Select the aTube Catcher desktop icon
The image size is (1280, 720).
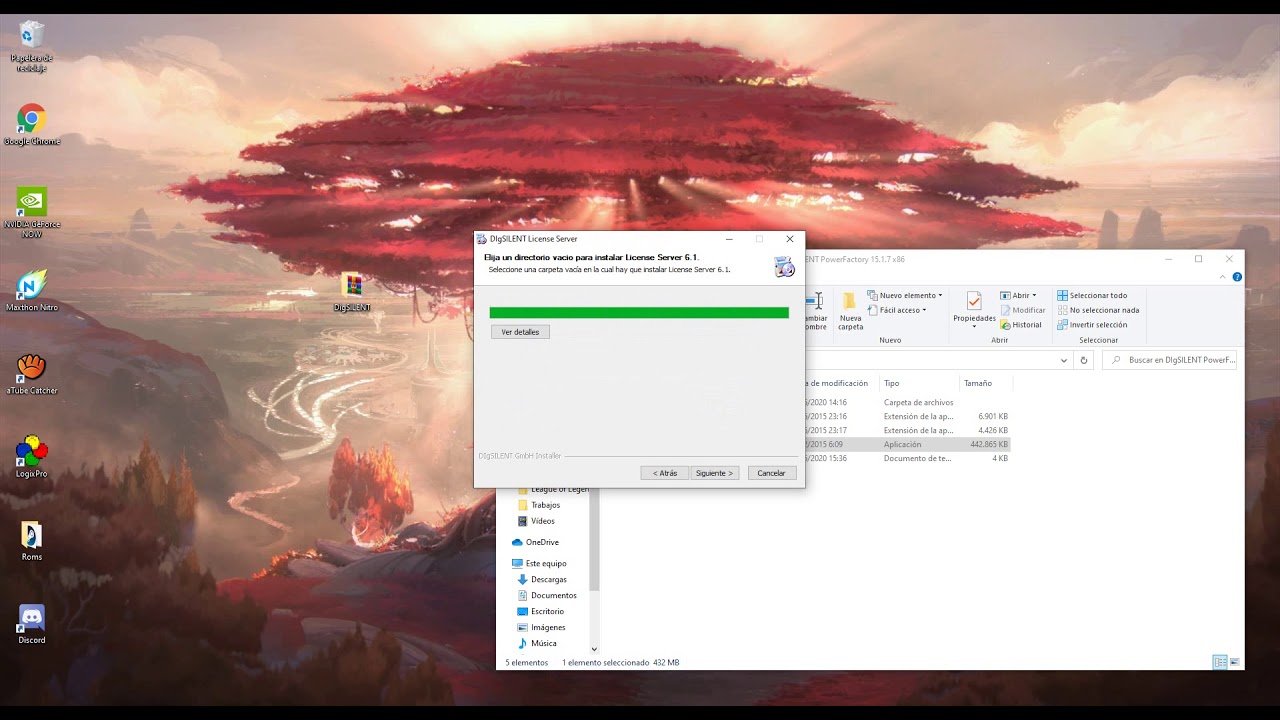[32, 374]
